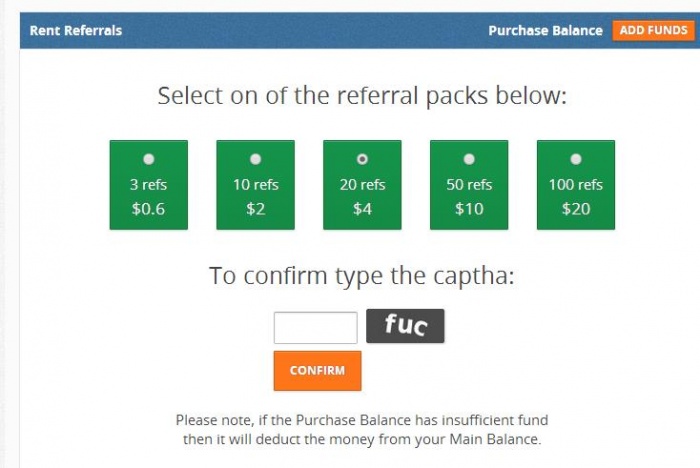
Task: Click the captcha image showing 'fuc'
Action: pyautogui.click(x=405, y=326)
